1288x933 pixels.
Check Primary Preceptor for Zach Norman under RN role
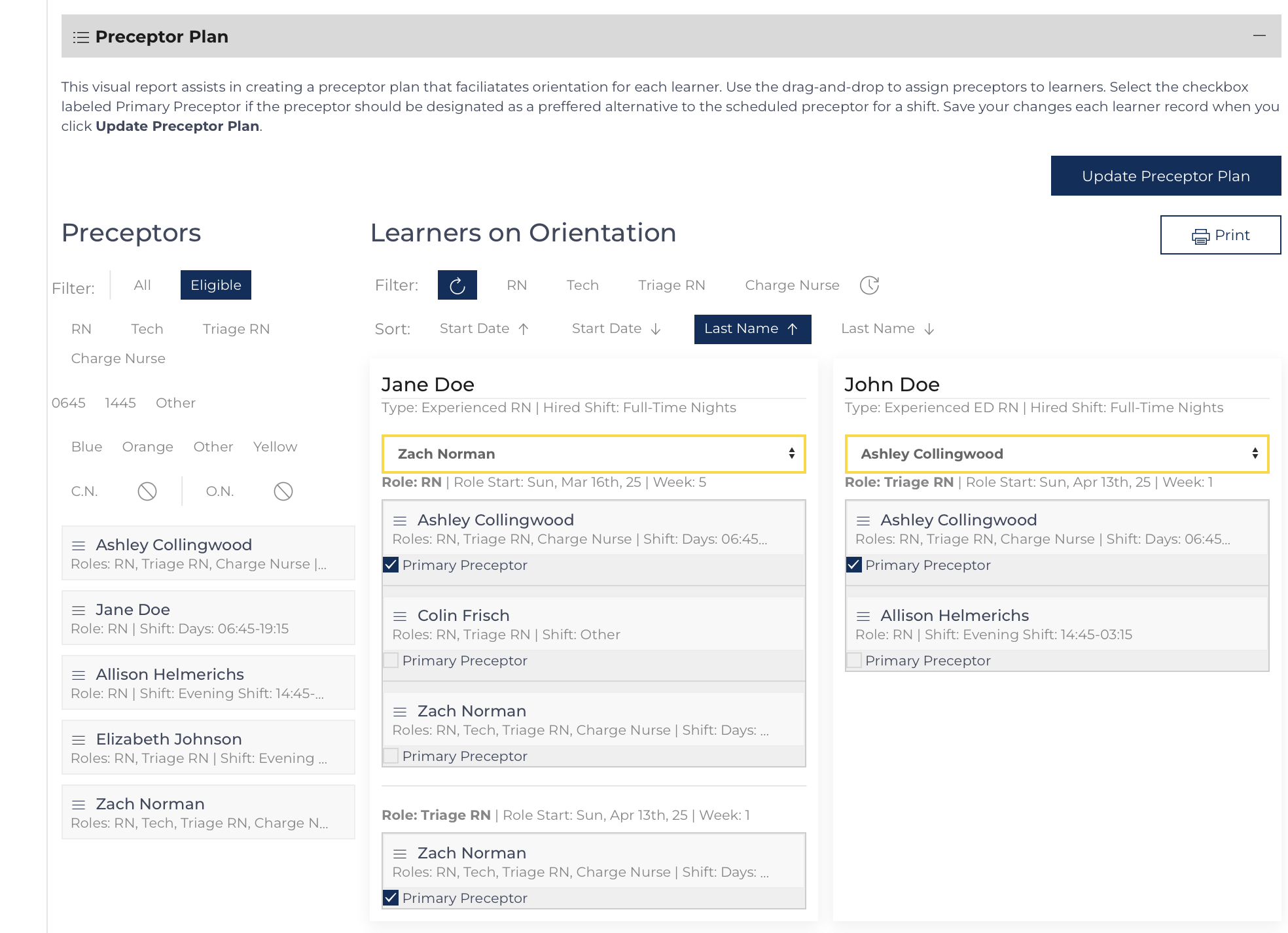(391, 756)
